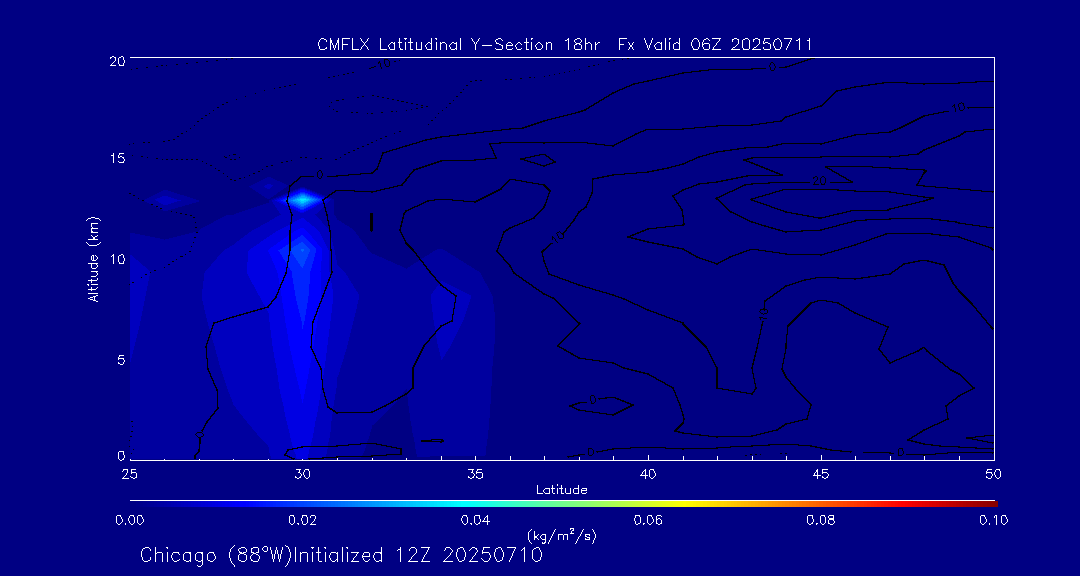Click footer text 'Chicago (88°W)Initialized 12Z 20250710'
The image size is (1080, 576).
(x=341, y=555)
